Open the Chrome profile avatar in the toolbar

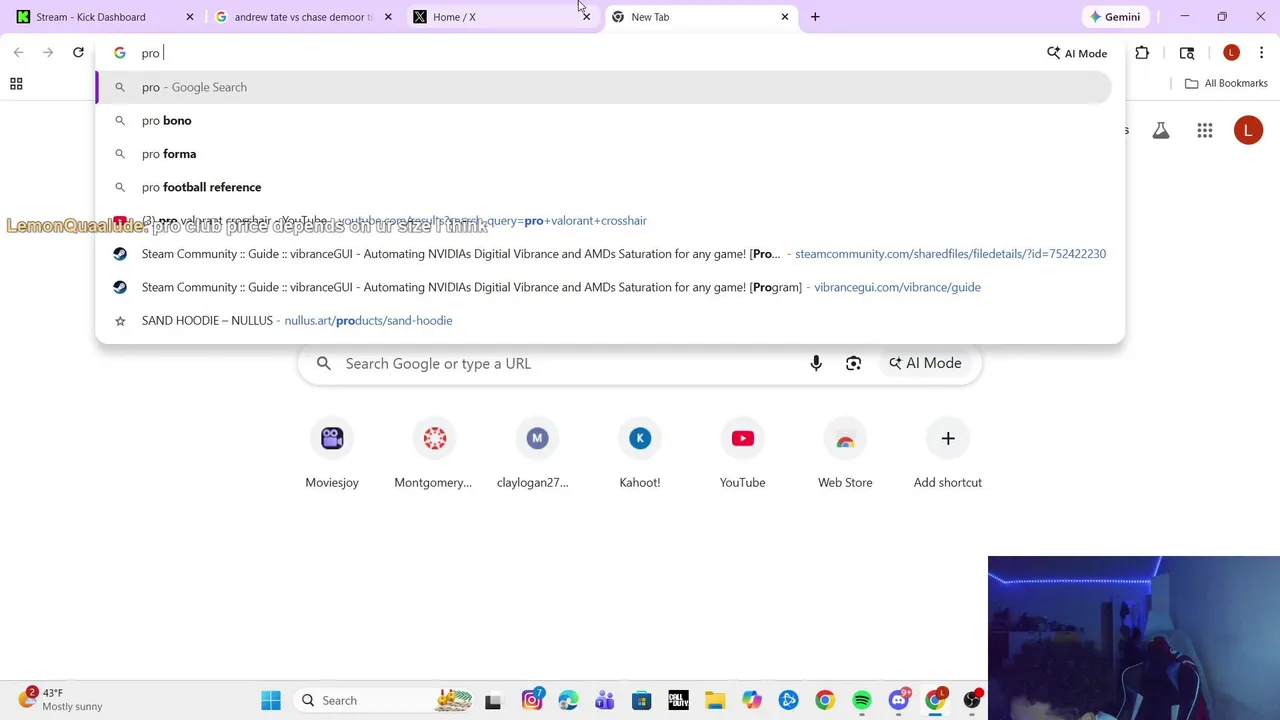[1231, 53]
